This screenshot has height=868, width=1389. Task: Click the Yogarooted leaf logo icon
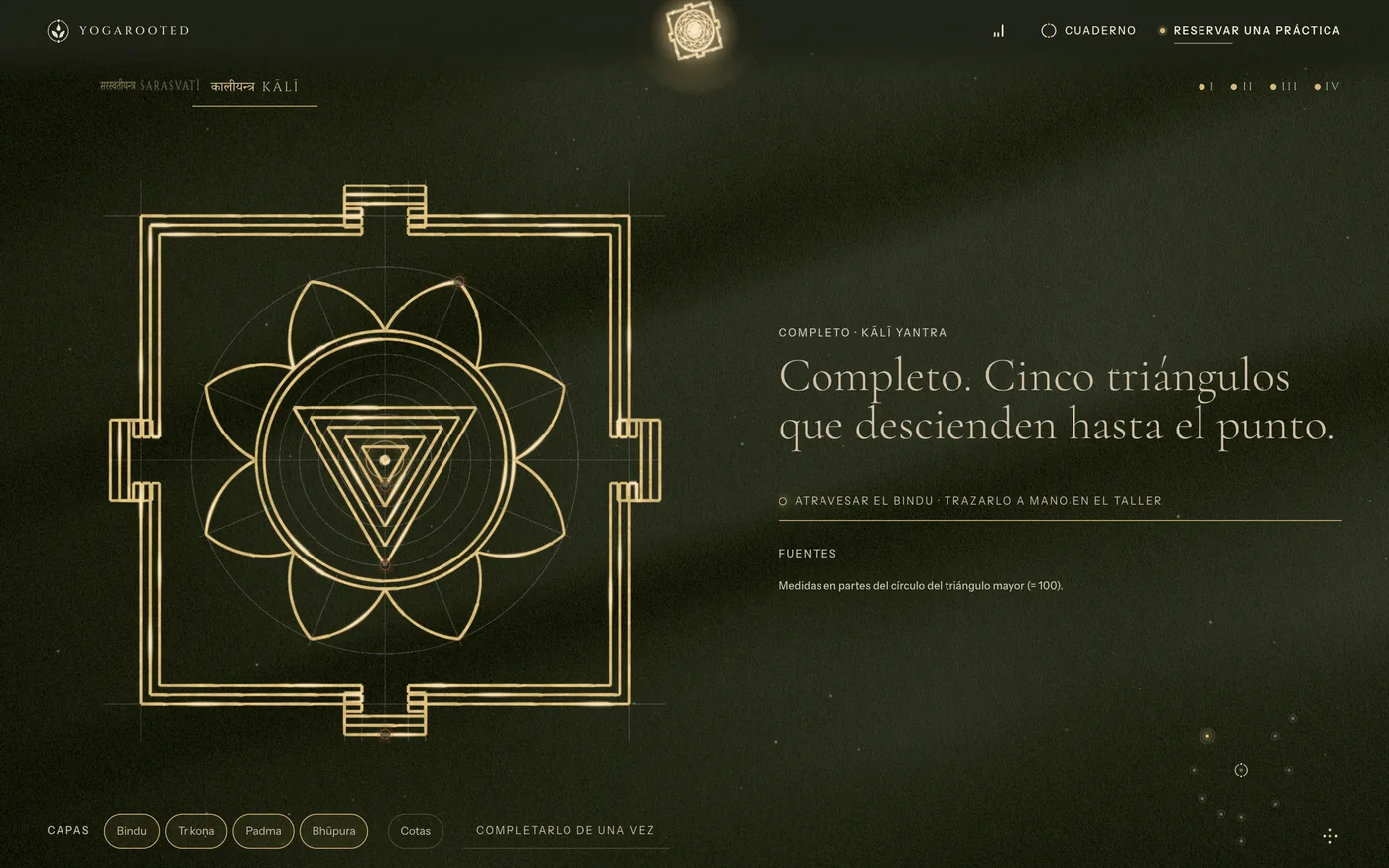[x=59, y=31]
